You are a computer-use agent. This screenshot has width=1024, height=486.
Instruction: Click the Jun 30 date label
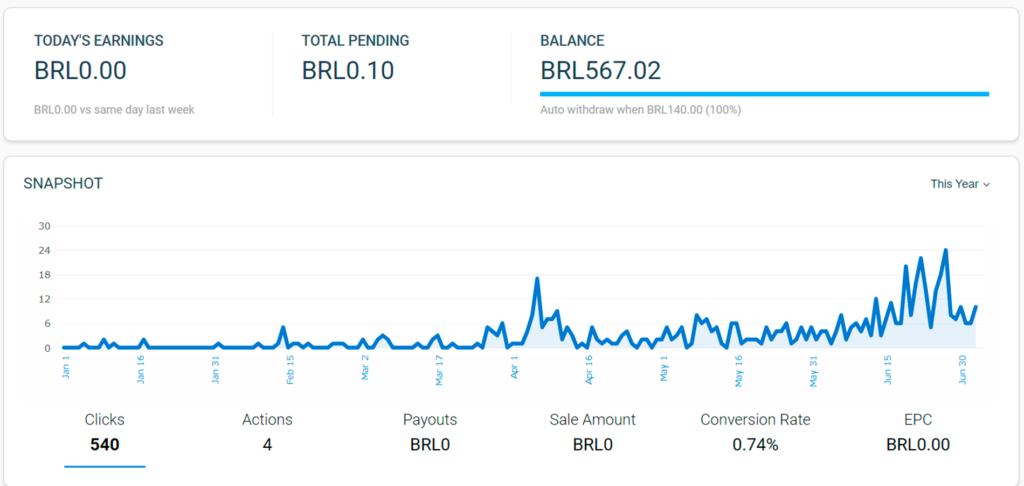(964, 368)
